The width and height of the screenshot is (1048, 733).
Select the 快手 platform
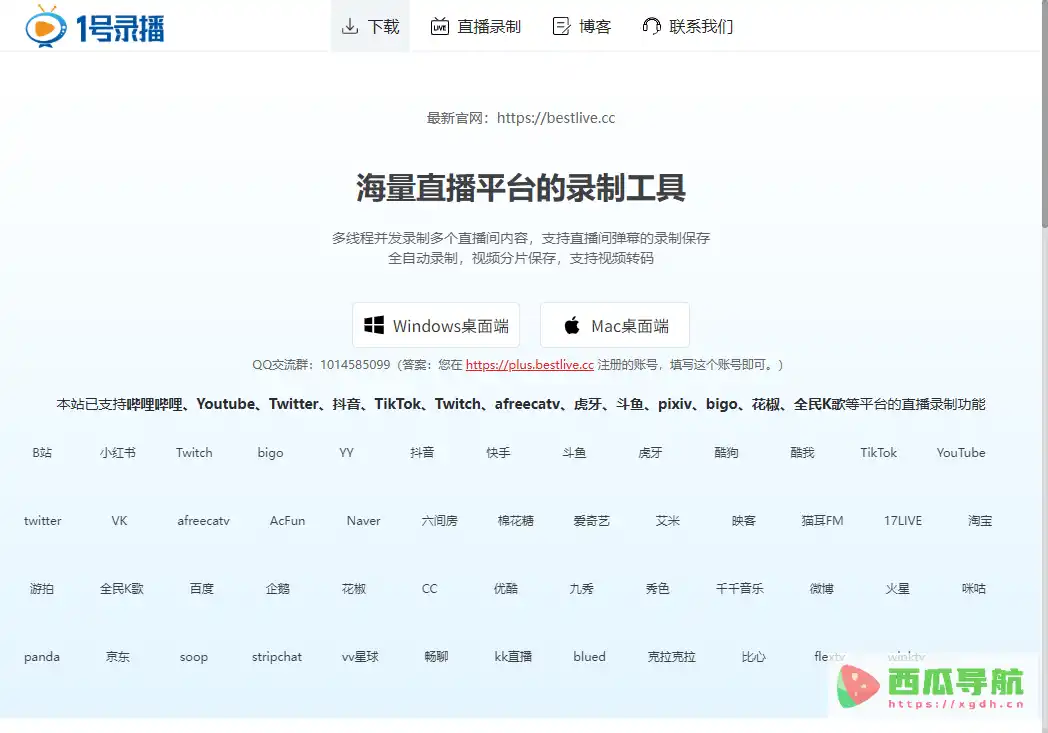499,452
